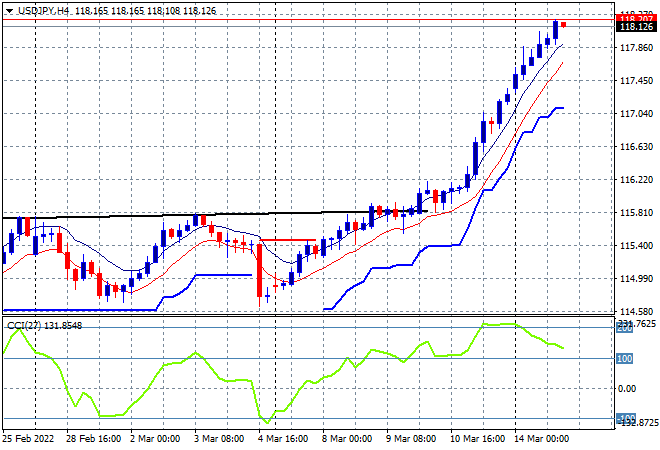Click the 3 Mar 08:00 time label
This screenshot has width=660, height=450.
[x=219, y=439]
